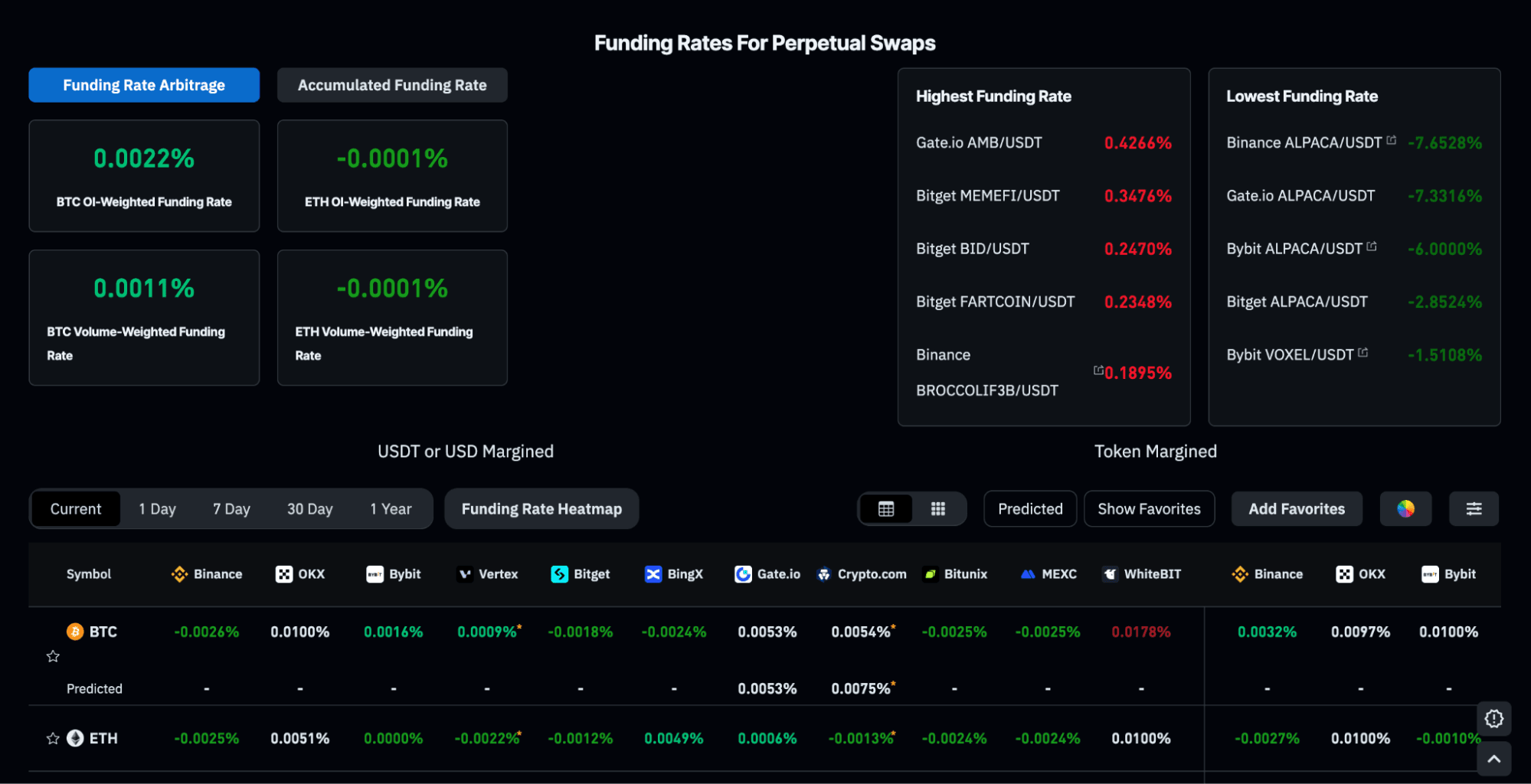
Task: Open the color theme palette button
Action: 1405,509
